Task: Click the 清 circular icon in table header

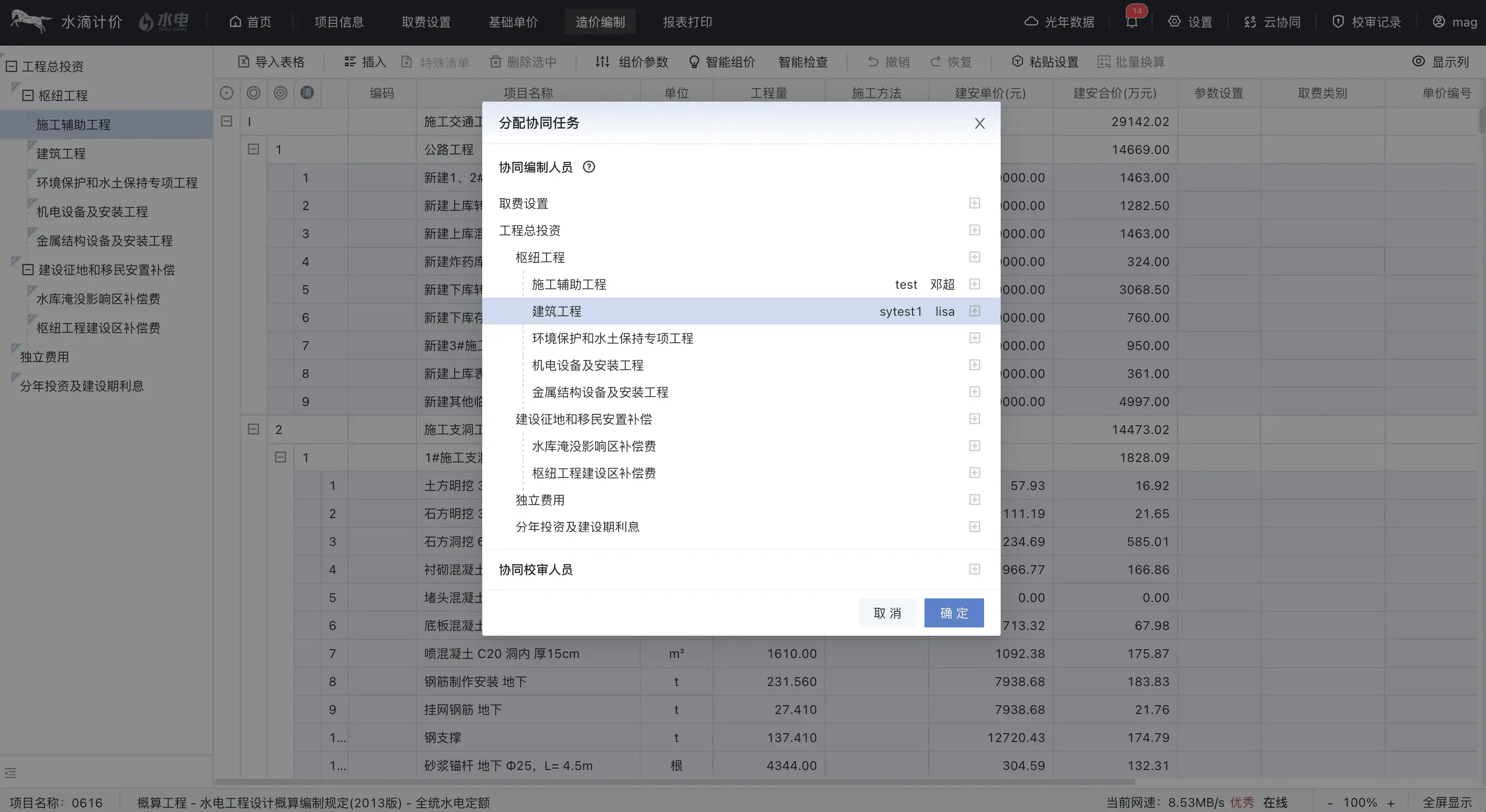Action: (307, 92)
